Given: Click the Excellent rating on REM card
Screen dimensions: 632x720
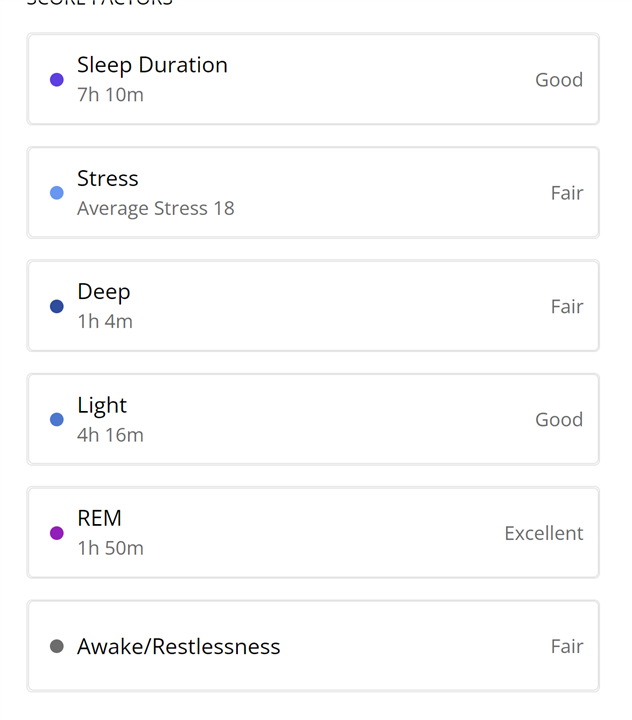Looking at the screenshot, I should pos(544,533).
